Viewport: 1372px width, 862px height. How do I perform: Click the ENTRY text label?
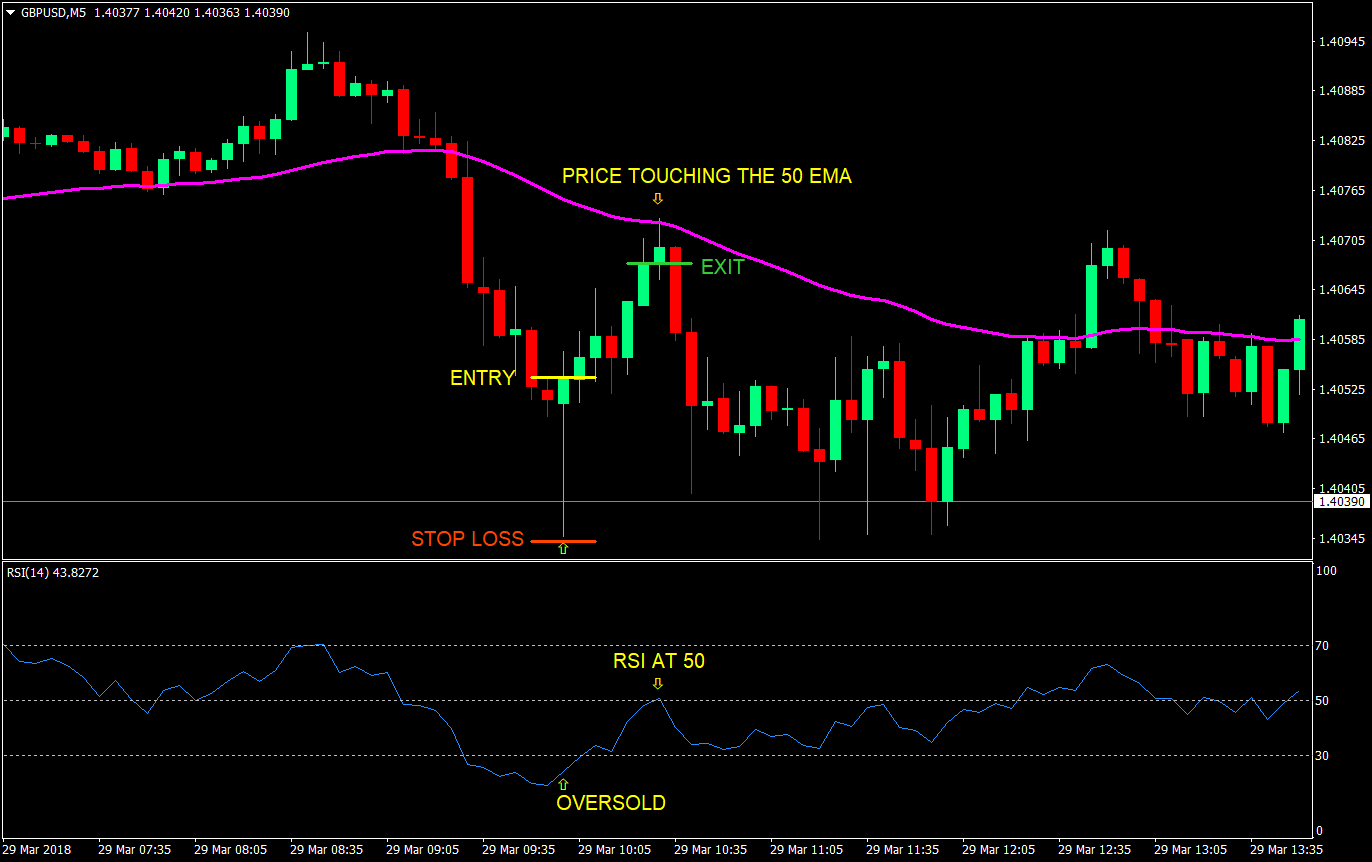[481, 378]
